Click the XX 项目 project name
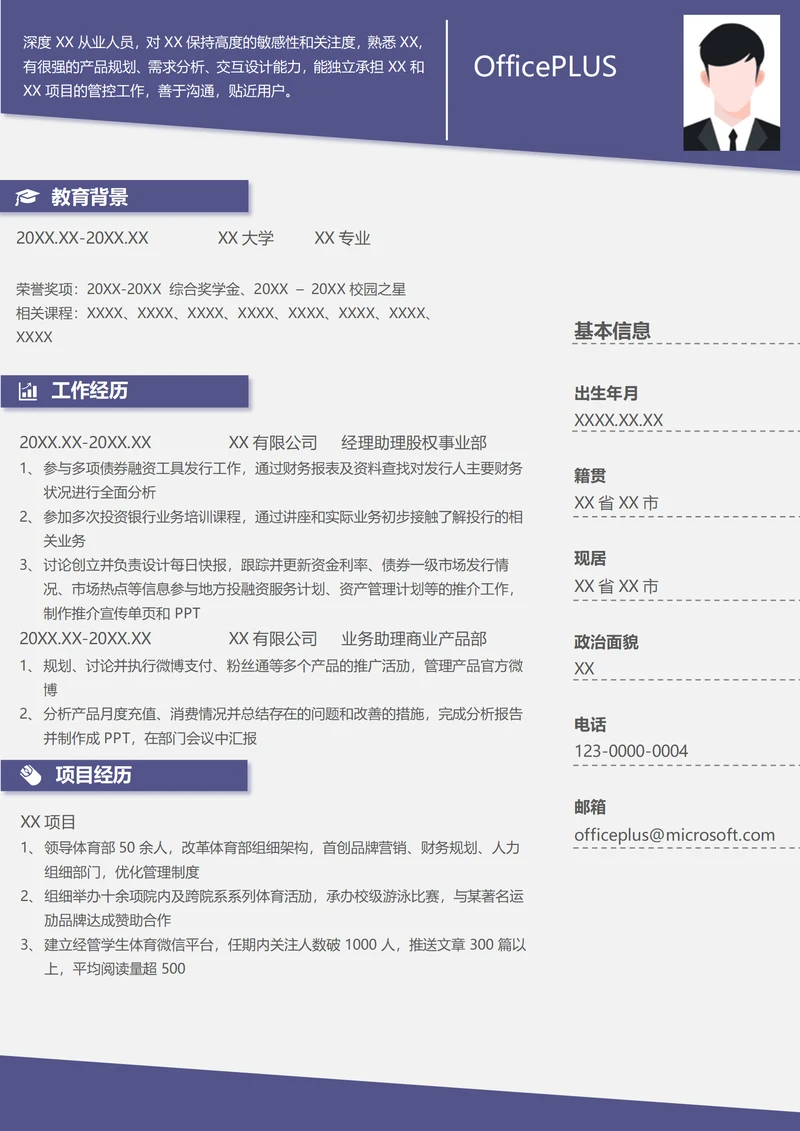 pos(48,821)
